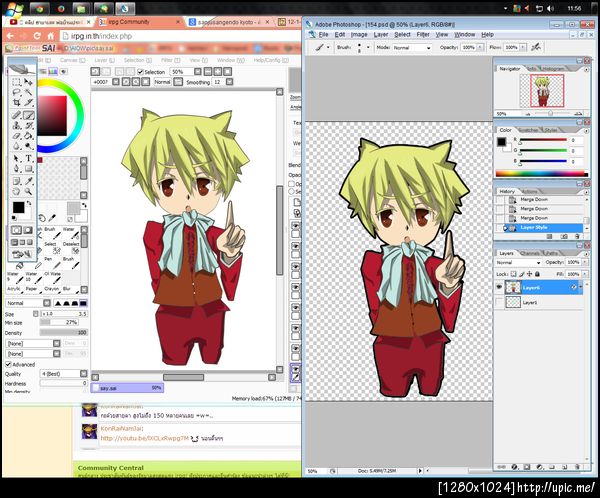Choose the Paint Bucket tool

point(29,136)
